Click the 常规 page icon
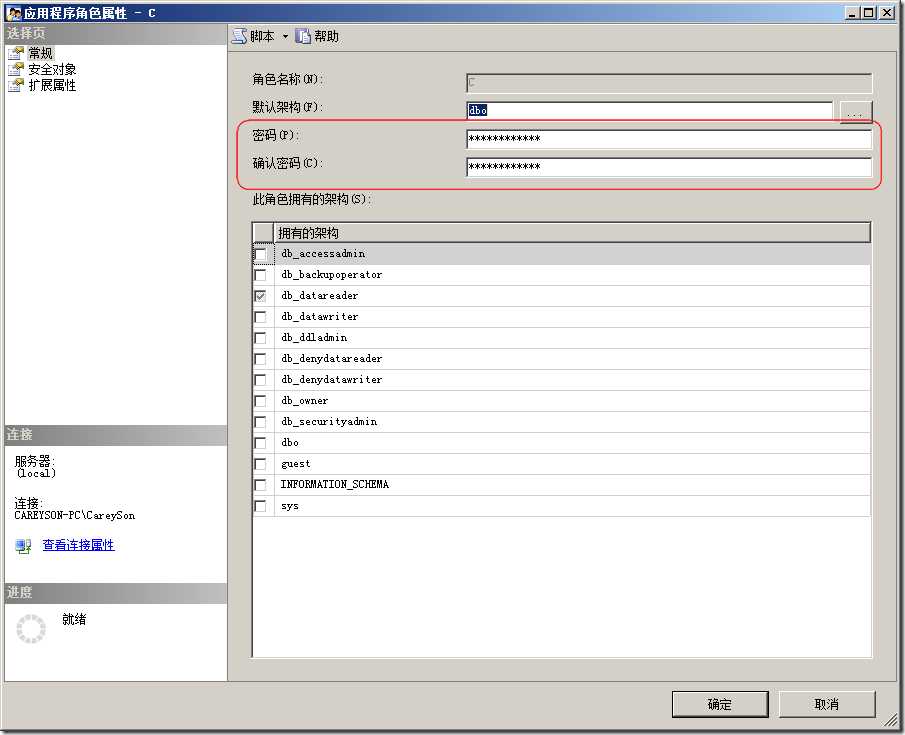905x735 pixels. [16, 53]
